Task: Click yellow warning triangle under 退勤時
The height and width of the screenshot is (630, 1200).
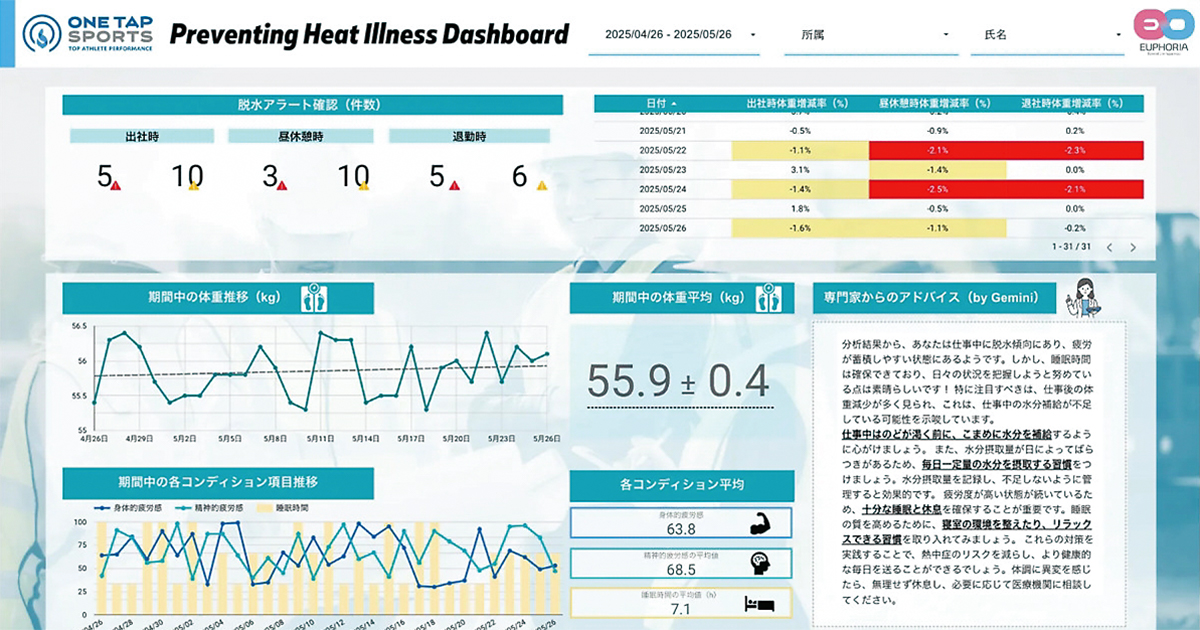Action: (x=542, y=185)
